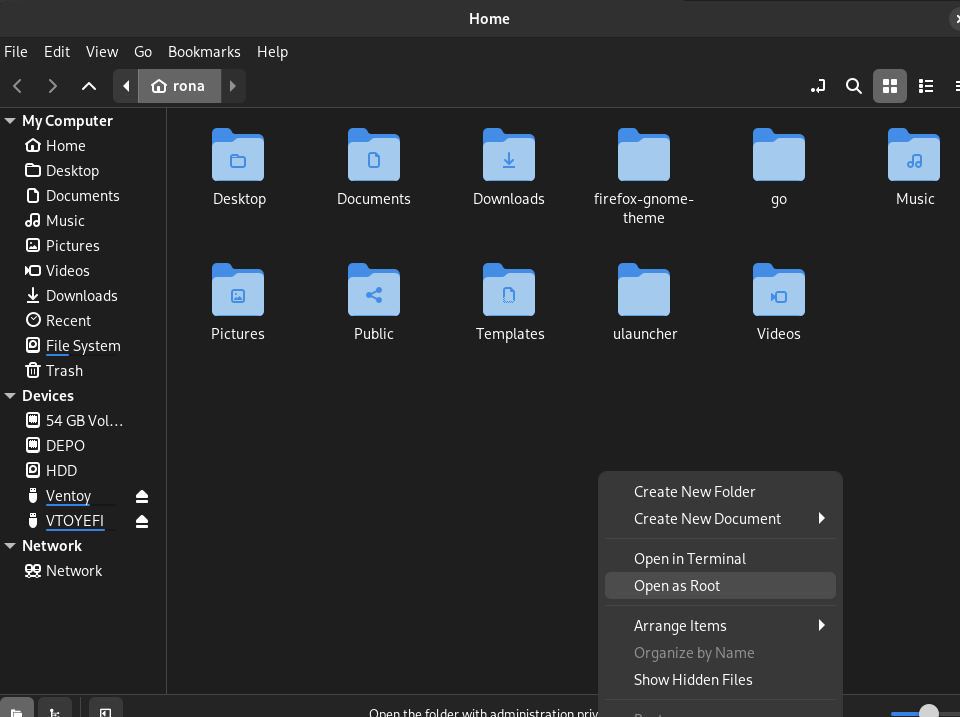The height and width of the screenshot is (717, 960).
Task: Open the ulauncher folder
Action: tap(644, 290)
